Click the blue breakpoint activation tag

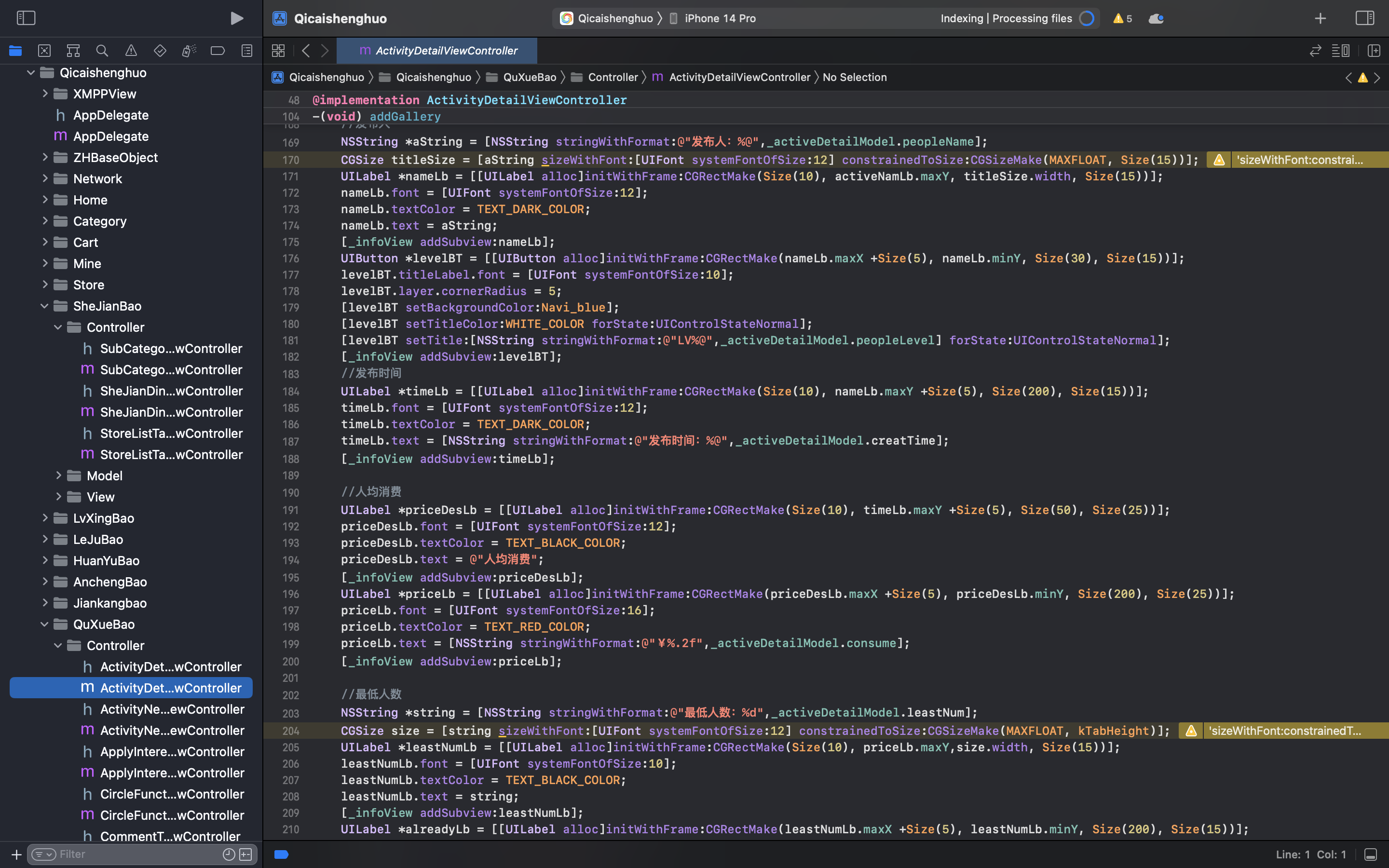pos(281,855)
